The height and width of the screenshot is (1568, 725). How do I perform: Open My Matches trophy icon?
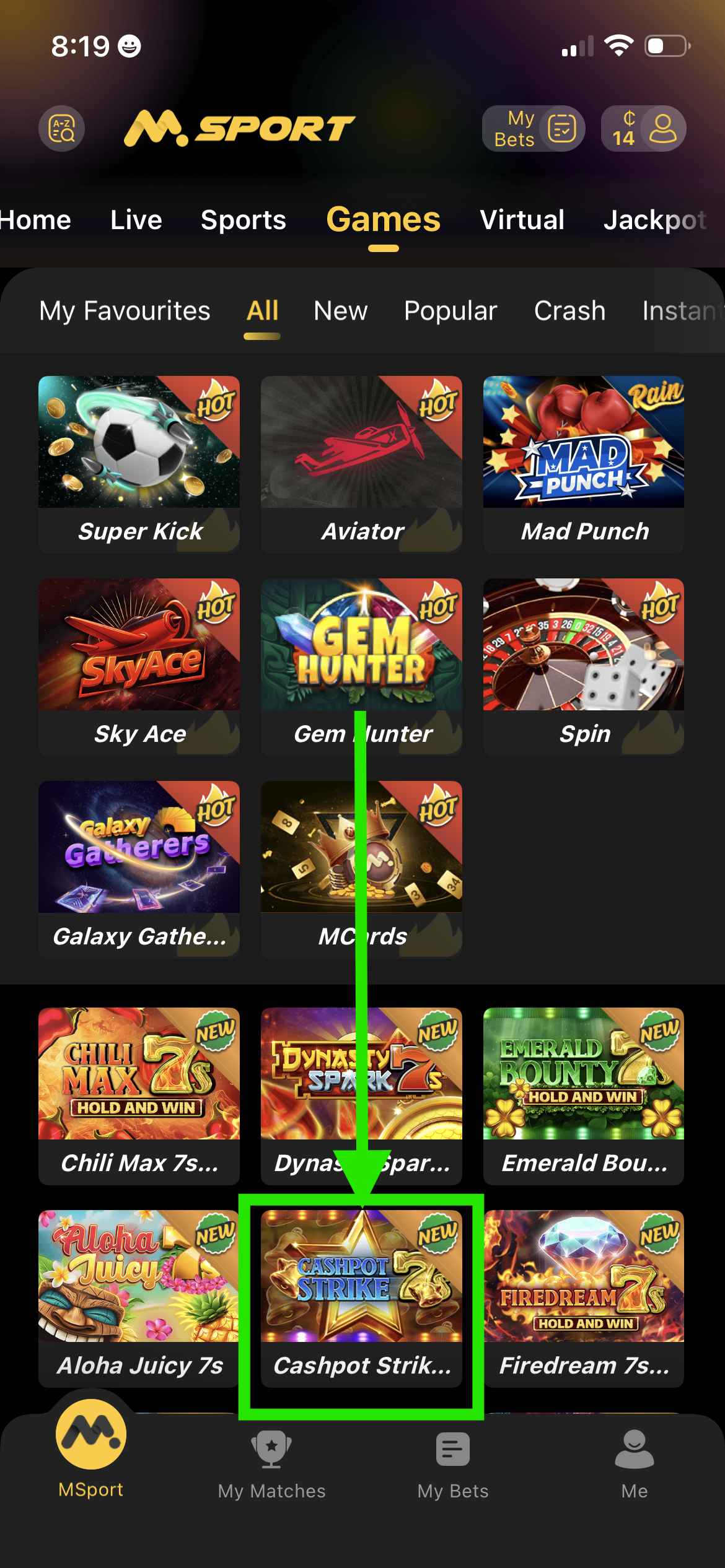(271, 1450)
